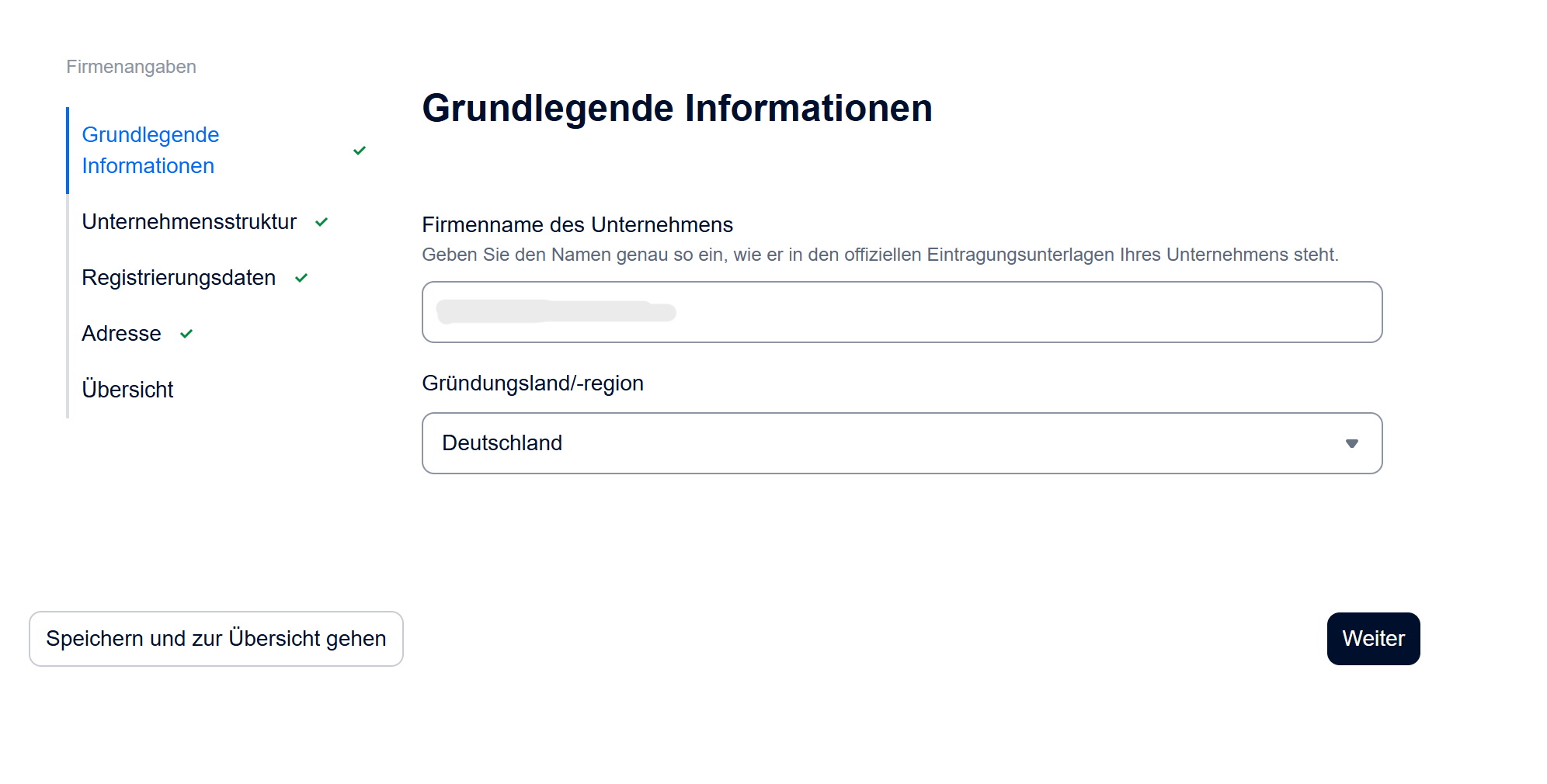
Task: Click the Grundlegende Informationen page title
Action: [676, 108]
